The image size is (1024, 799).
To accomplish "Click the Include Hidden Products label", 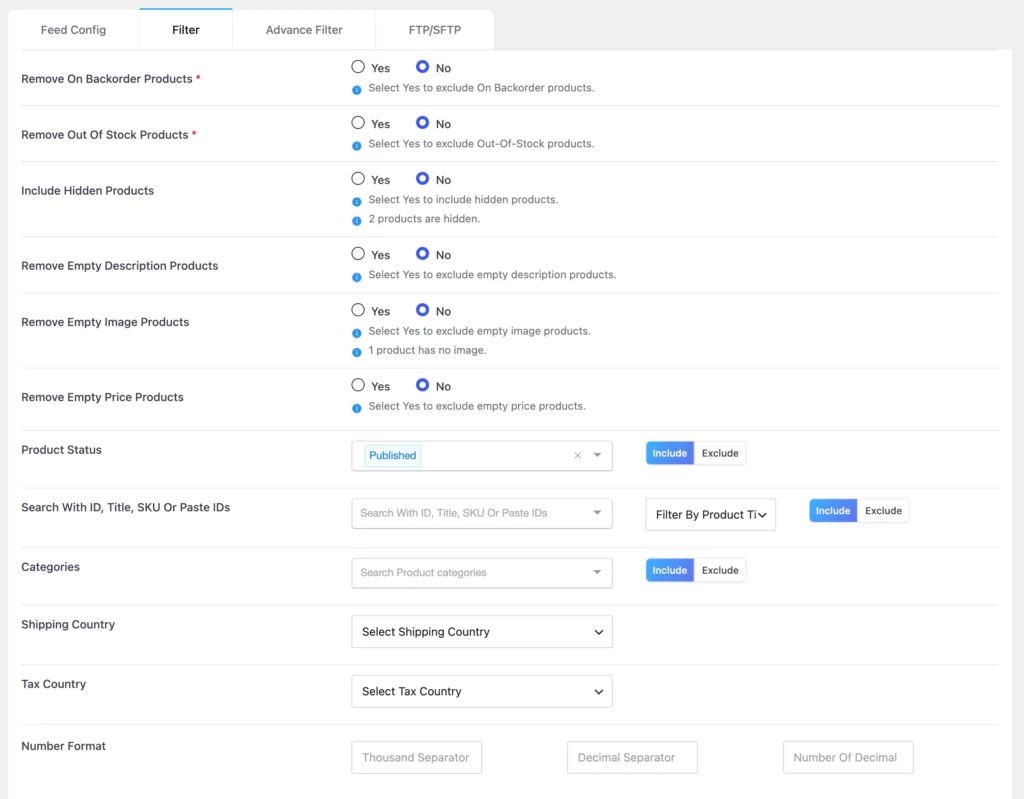I will (88, 191).
